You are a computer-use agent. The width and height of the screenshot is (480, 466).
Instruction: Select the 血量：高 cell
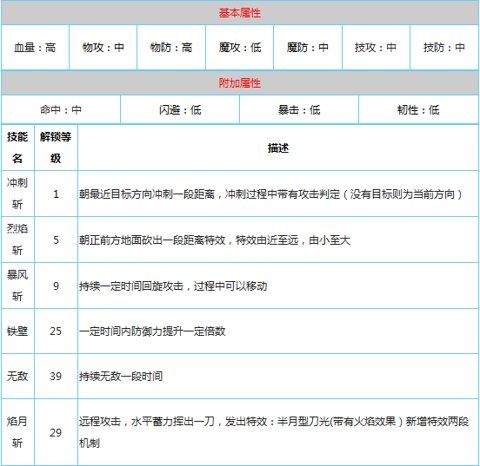tap(35, 47)
